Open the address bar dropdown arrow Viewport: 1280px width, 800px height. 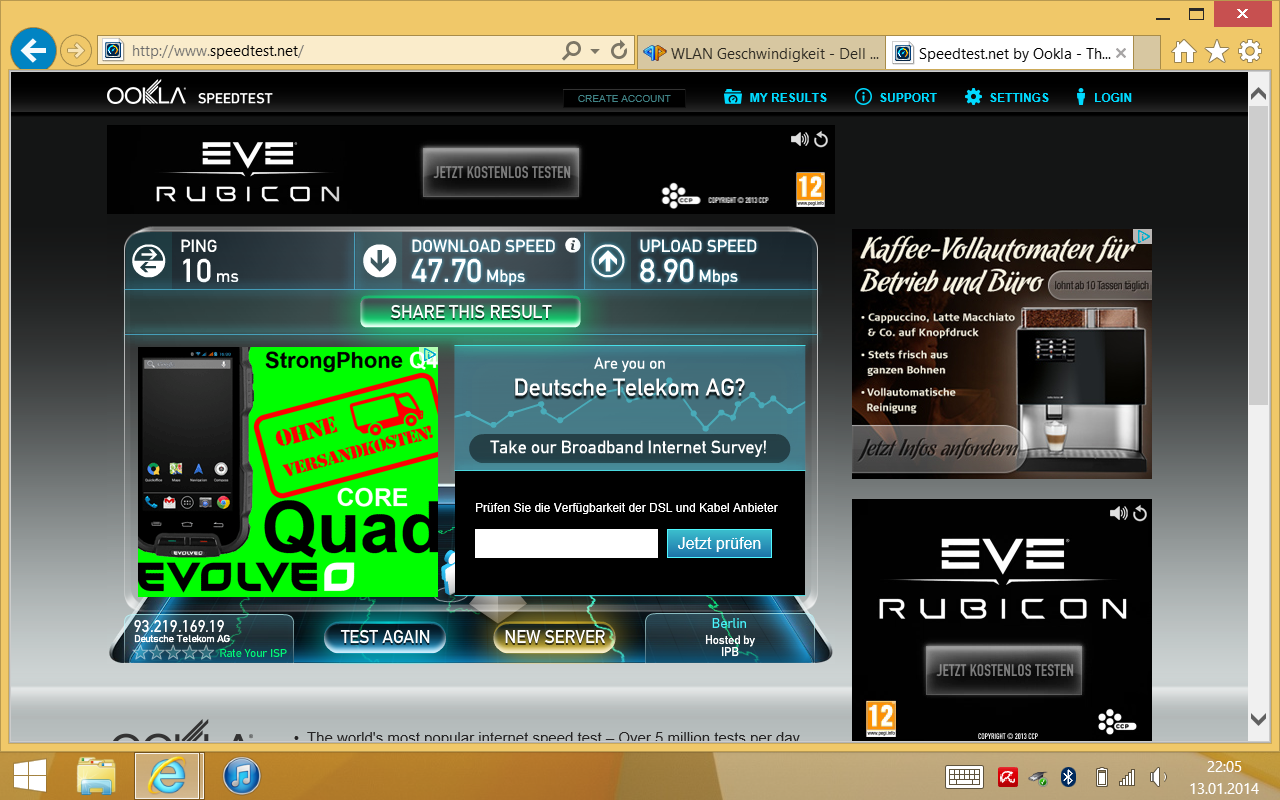(595, 51)
